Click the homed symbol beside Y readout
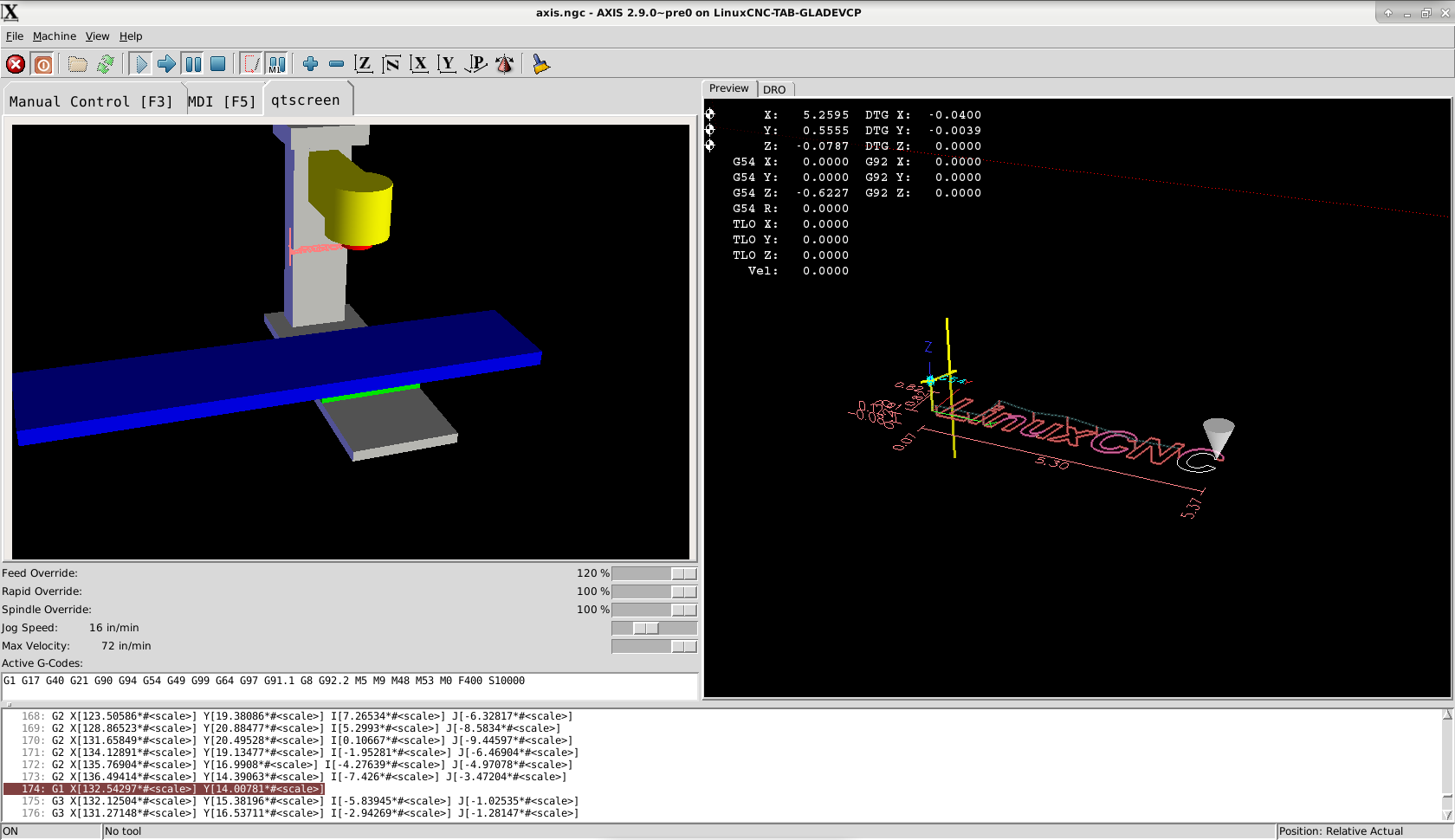1455x840 pixels. click(x=710, y=130)
